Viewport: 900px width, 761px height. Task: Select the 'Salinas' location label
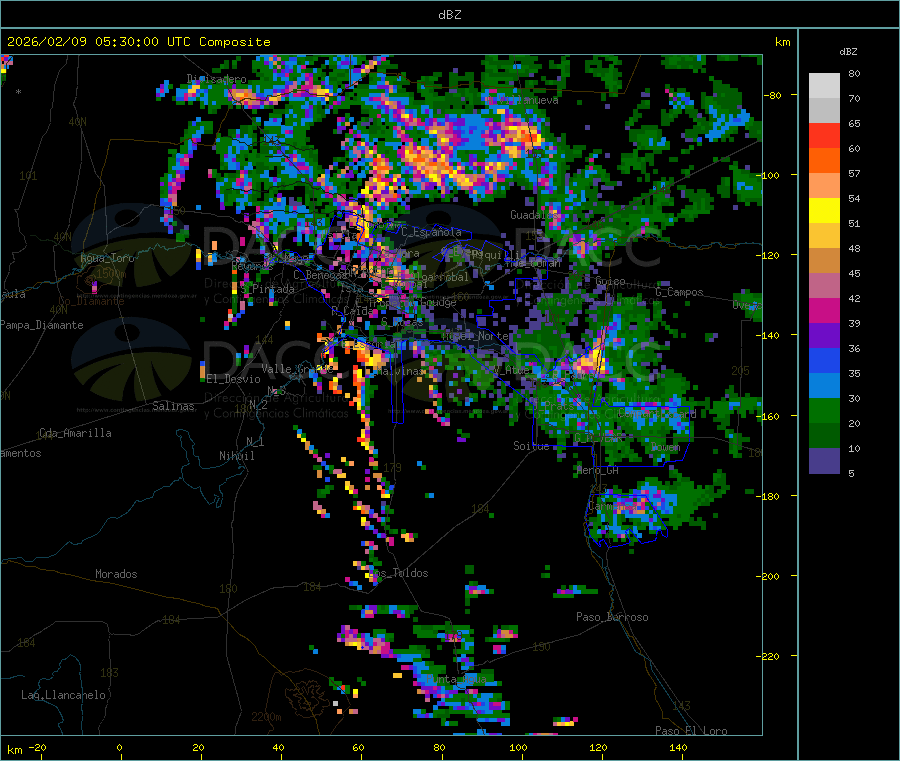click(173, 406)
